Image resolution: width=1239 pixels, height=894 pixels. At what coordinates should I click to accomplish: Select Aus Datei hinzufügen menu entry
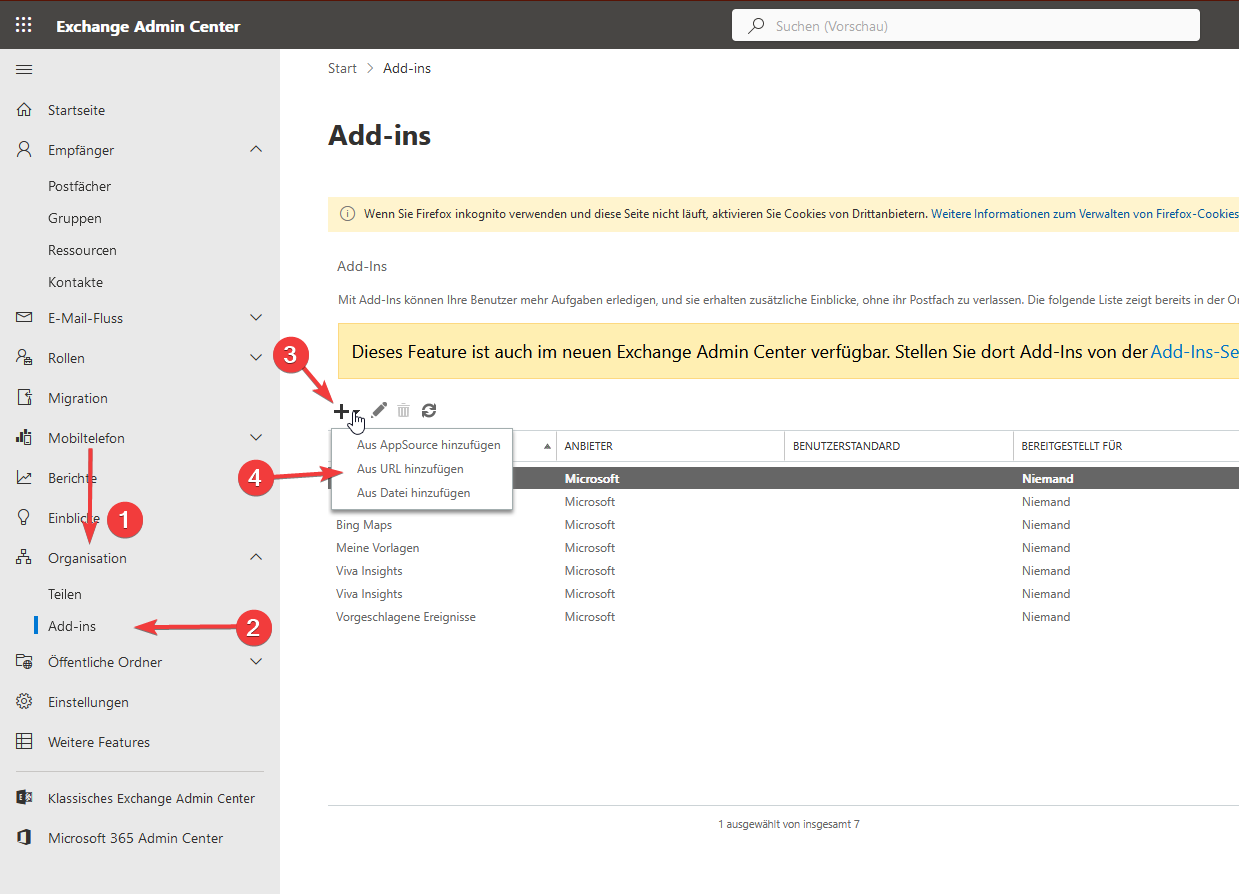[413, 493]
